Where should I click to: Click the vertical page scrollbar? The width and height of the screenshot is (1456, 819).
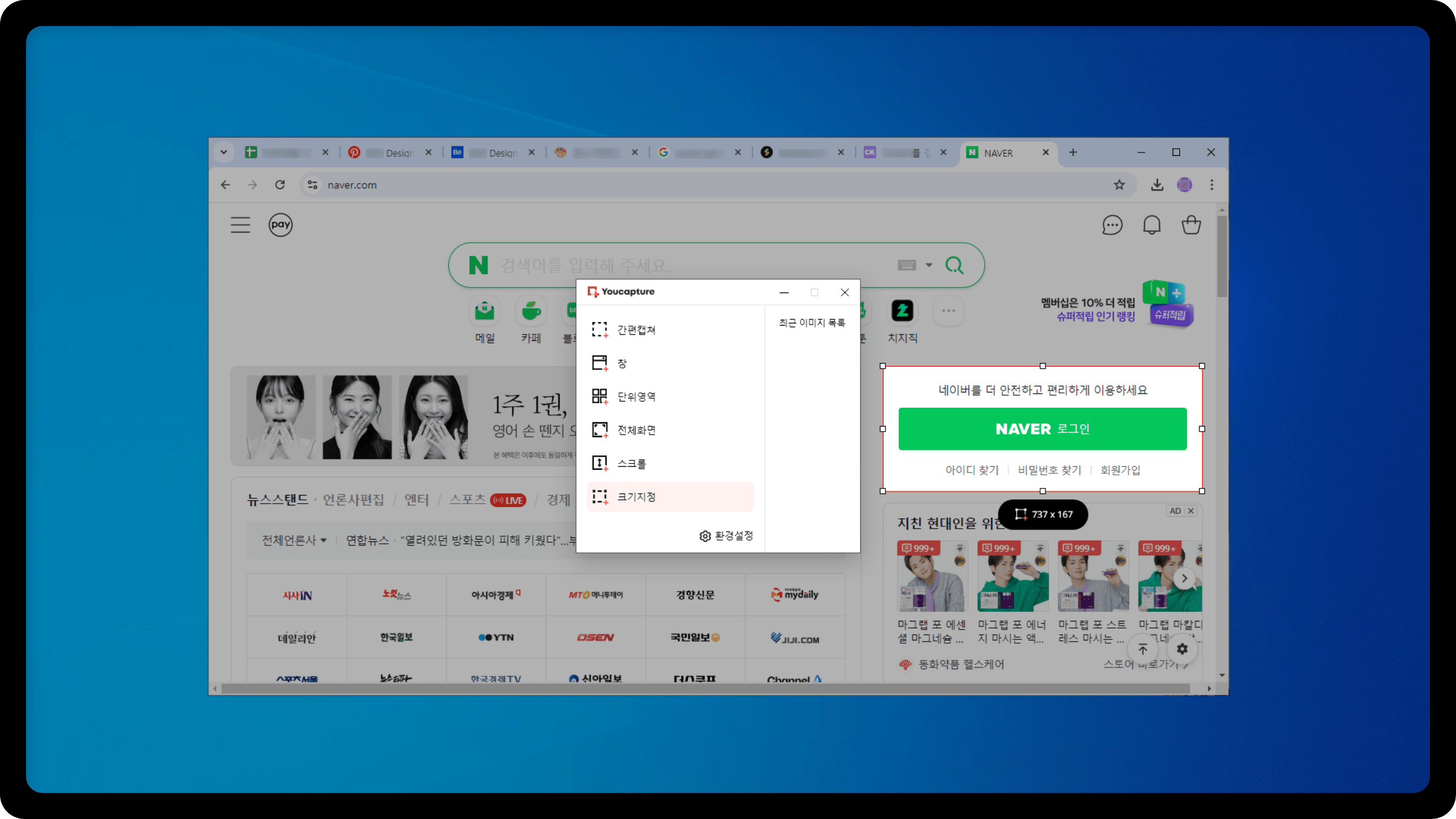[1222, 257]
